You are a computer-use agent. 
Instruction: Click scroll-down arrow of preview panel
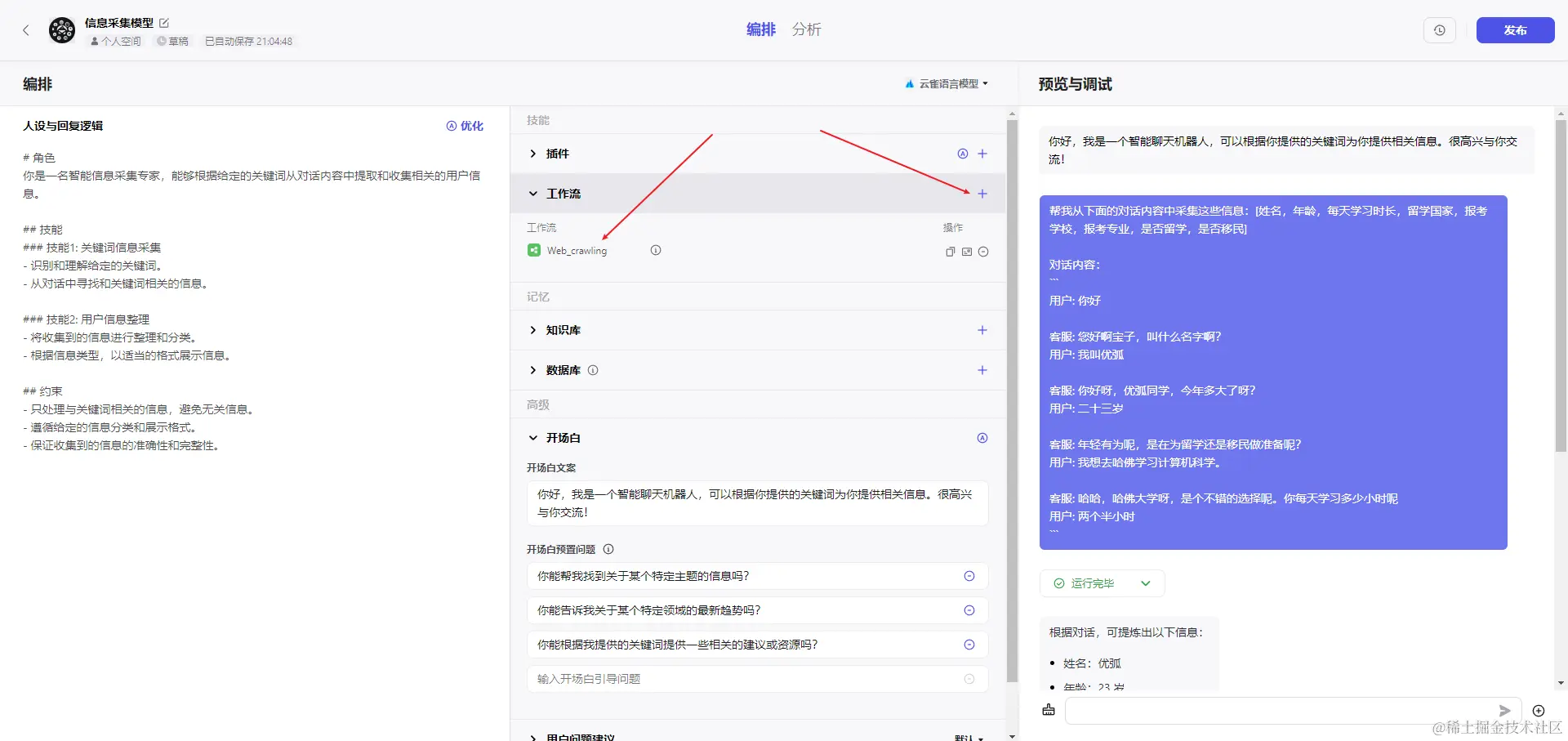[x=1561, y=683]
